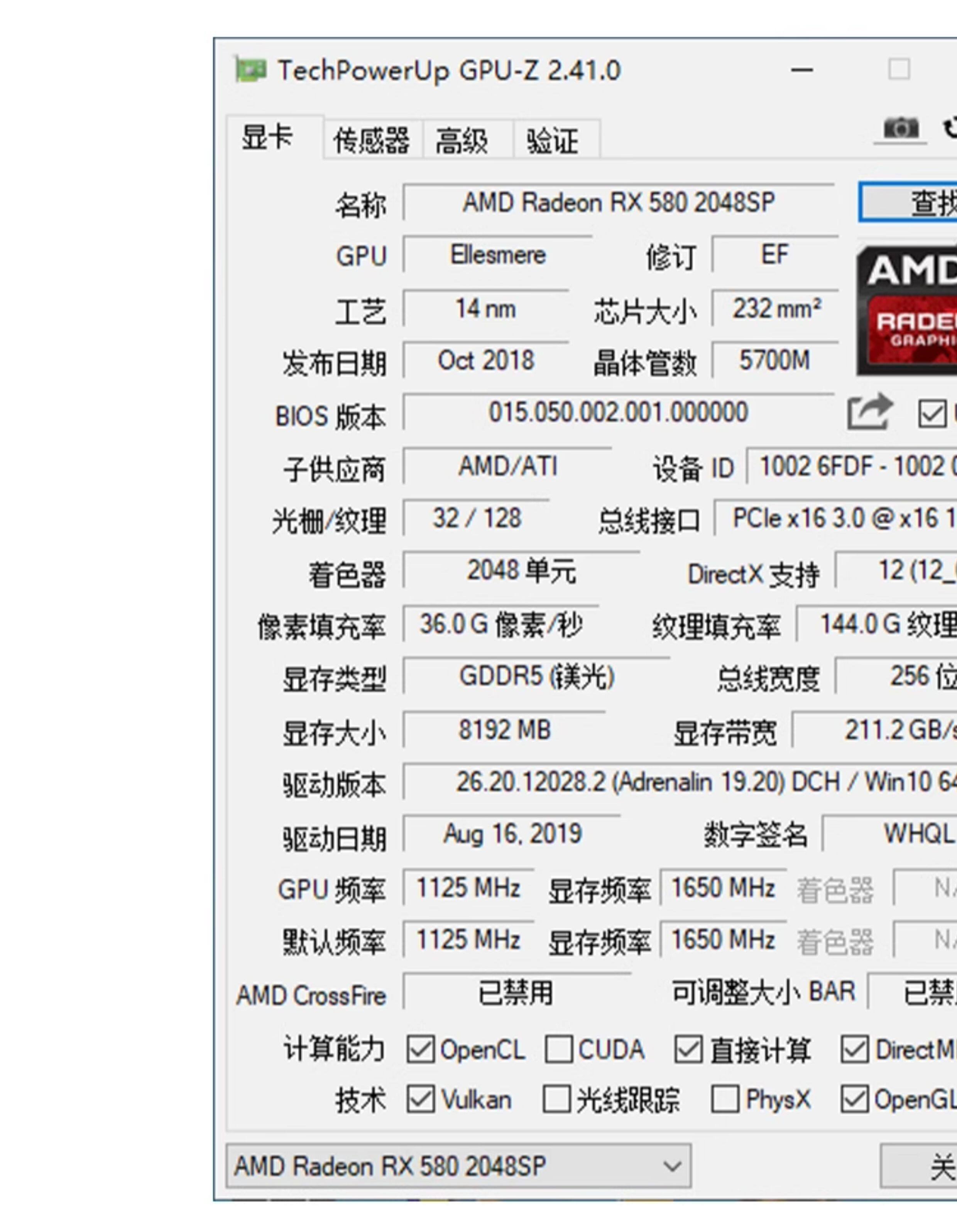Click the 可调整大小 BAR value field
957x1232 pixels.
(x=913, y=992)
